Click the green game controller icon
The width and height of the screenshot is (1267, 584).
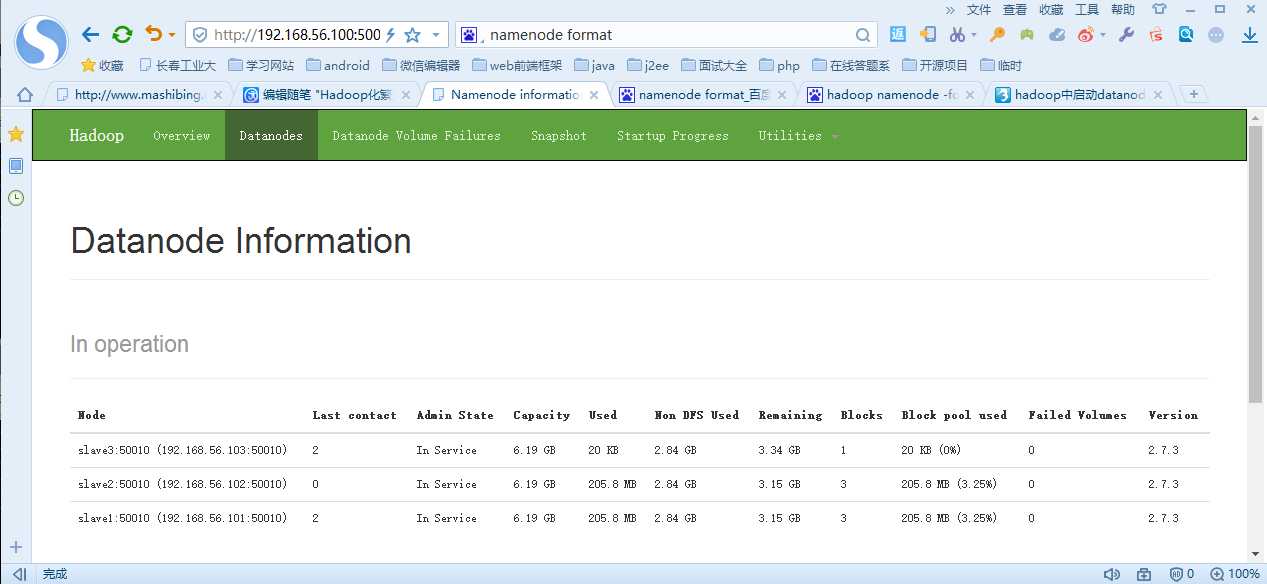pyautogui.click(x=1027, y=34)
